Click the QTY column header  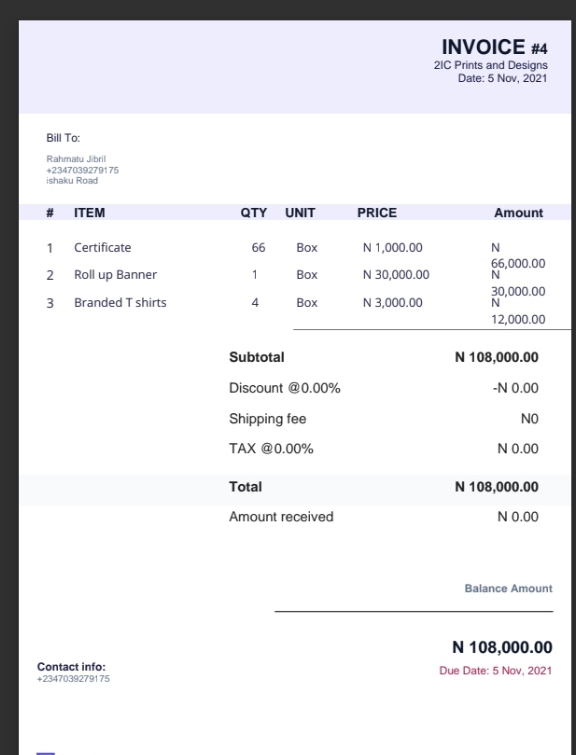[x=254, y=213]
